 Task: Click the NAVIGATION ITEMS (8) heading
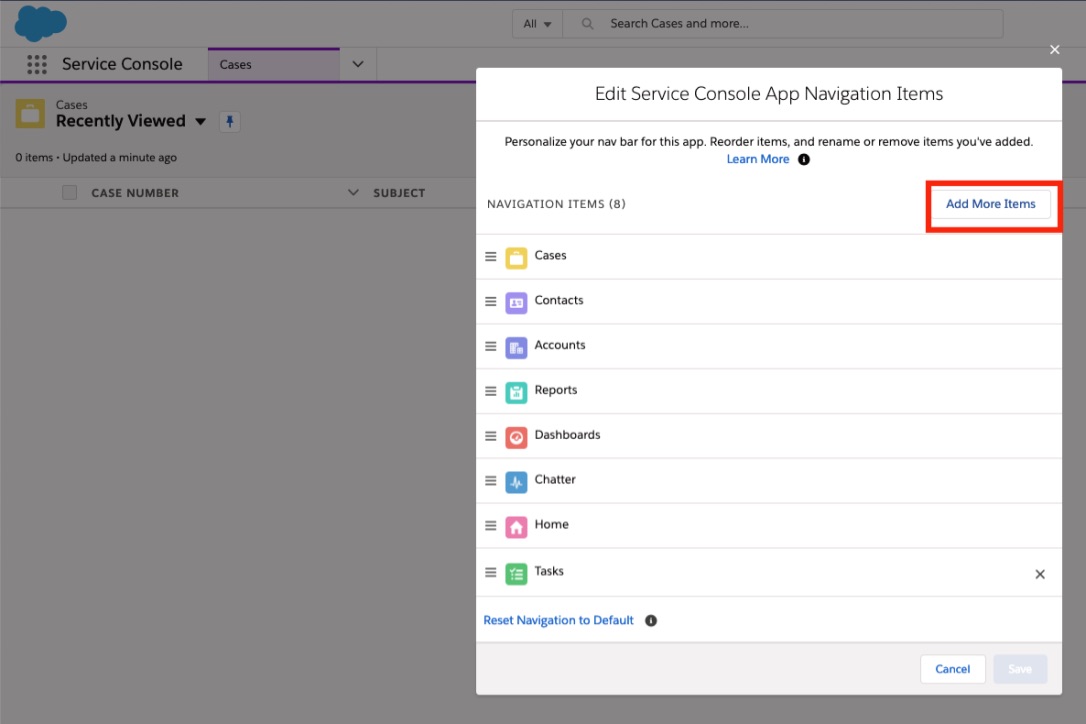(x=556, y=204)
